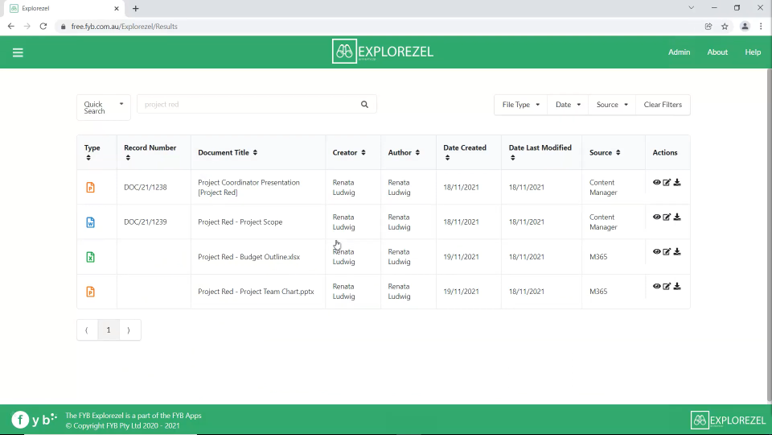Click the page vertical scrollbar

769,235
